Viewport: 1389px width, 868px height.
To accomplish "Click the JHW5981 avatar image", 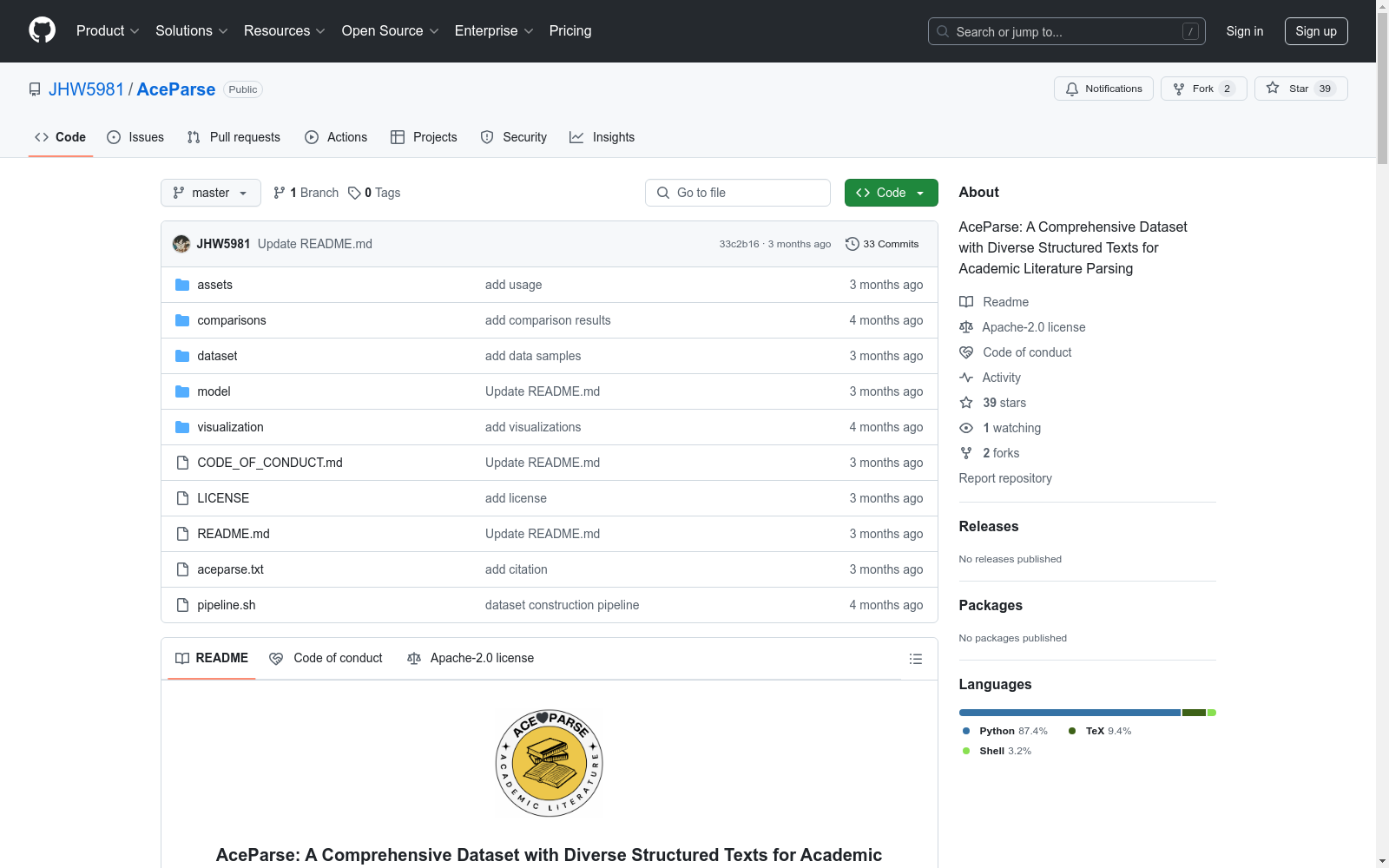I will [x=181, y=244].
